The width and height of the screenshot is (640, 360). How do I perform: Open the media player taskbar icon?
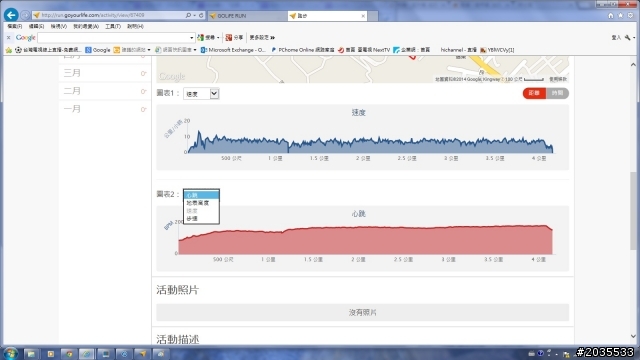click(x=51, y=354)
